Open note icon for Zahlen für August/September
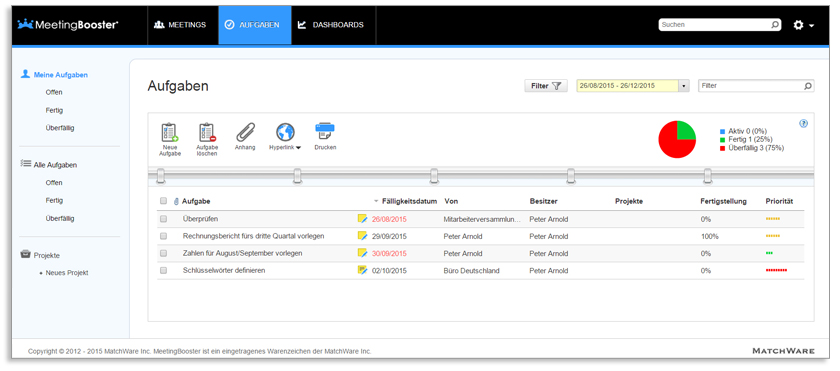840x371 pixels. coord(363,253)
